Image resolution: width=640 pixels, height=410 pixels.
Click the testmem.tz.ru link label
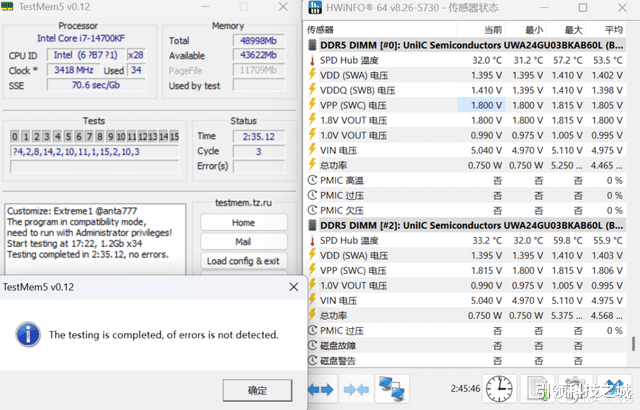pyautogui.click(x=243, y=203)
